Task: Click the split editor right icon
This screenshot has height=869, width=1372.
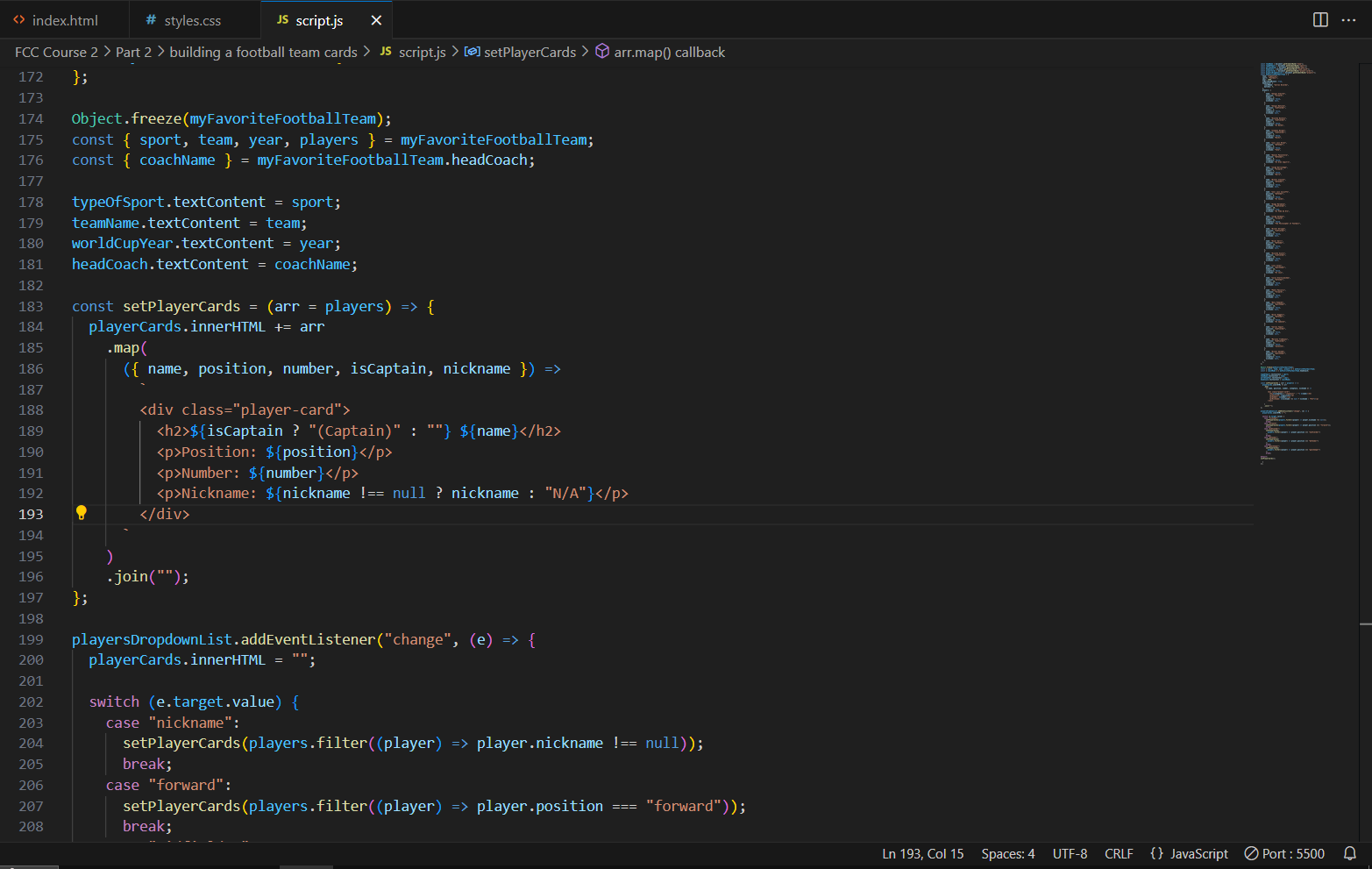Action: pos(1320,20)
